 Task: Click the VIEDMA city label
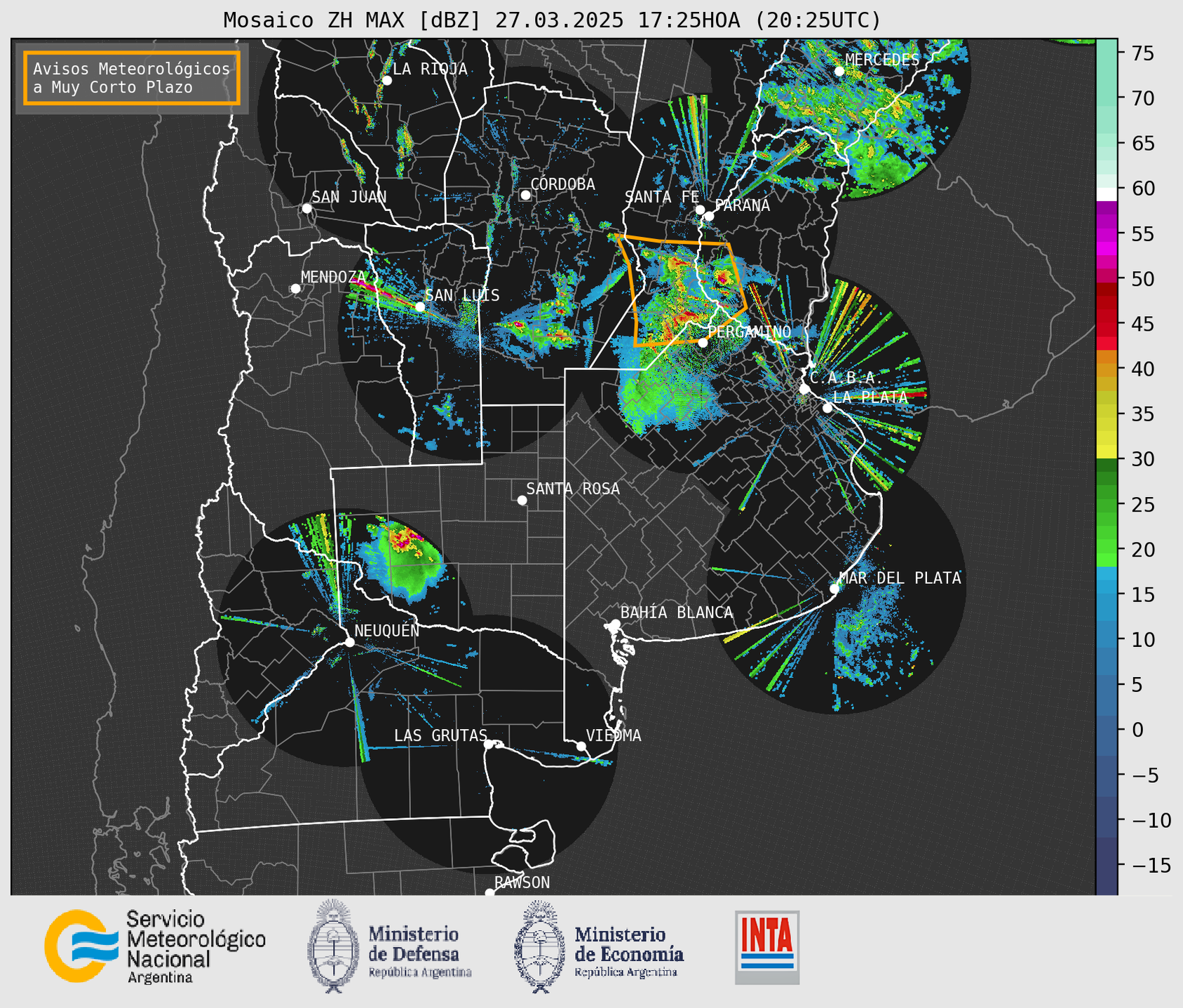pos(614,735)
